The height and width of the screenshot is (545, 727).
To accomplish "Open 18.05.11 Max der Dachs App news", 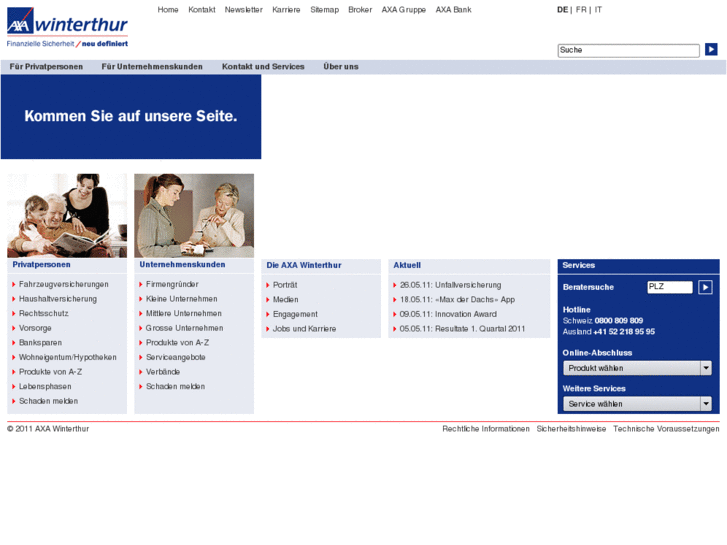I will (458, 300).
